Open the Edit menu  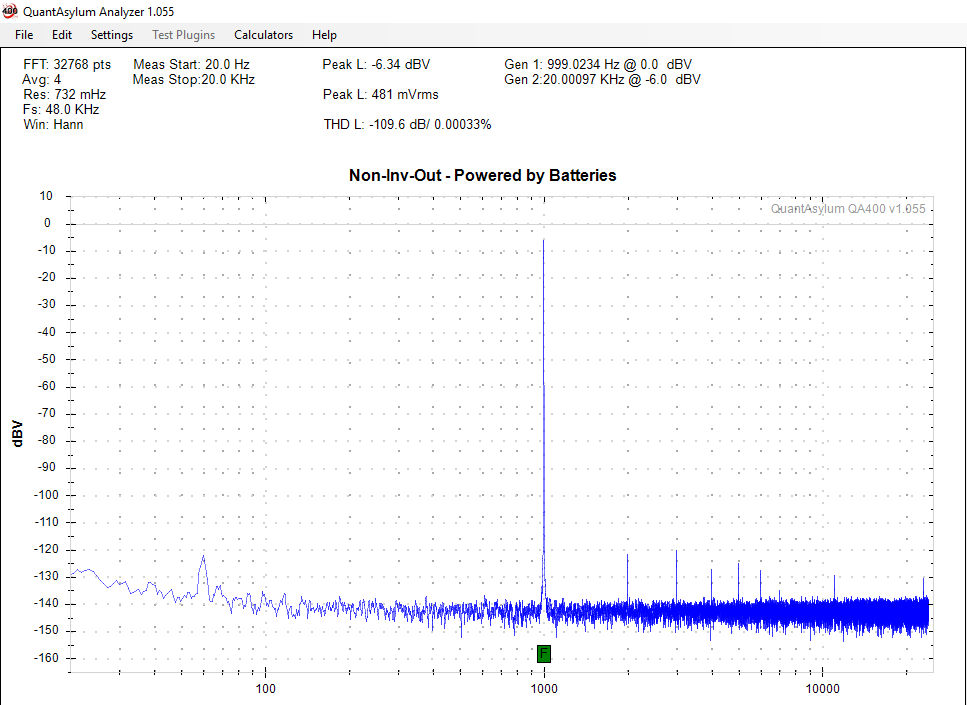(x=62, y=35)
